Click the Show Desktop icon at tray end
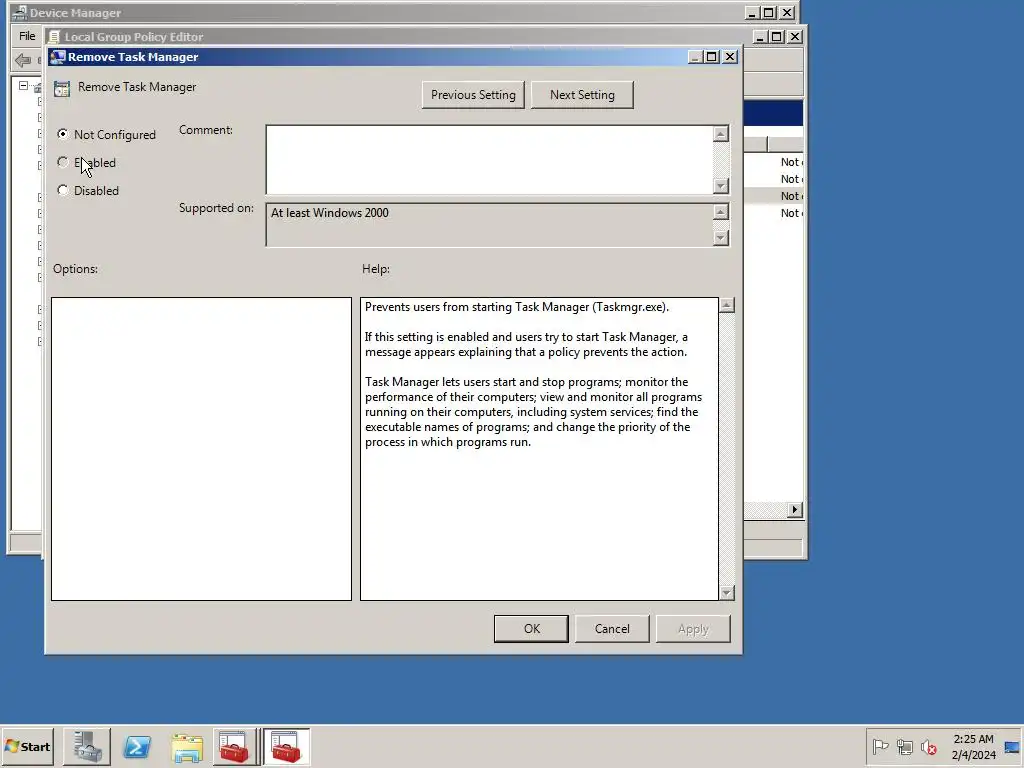1024x768 pixels. tap(1012, 746)
